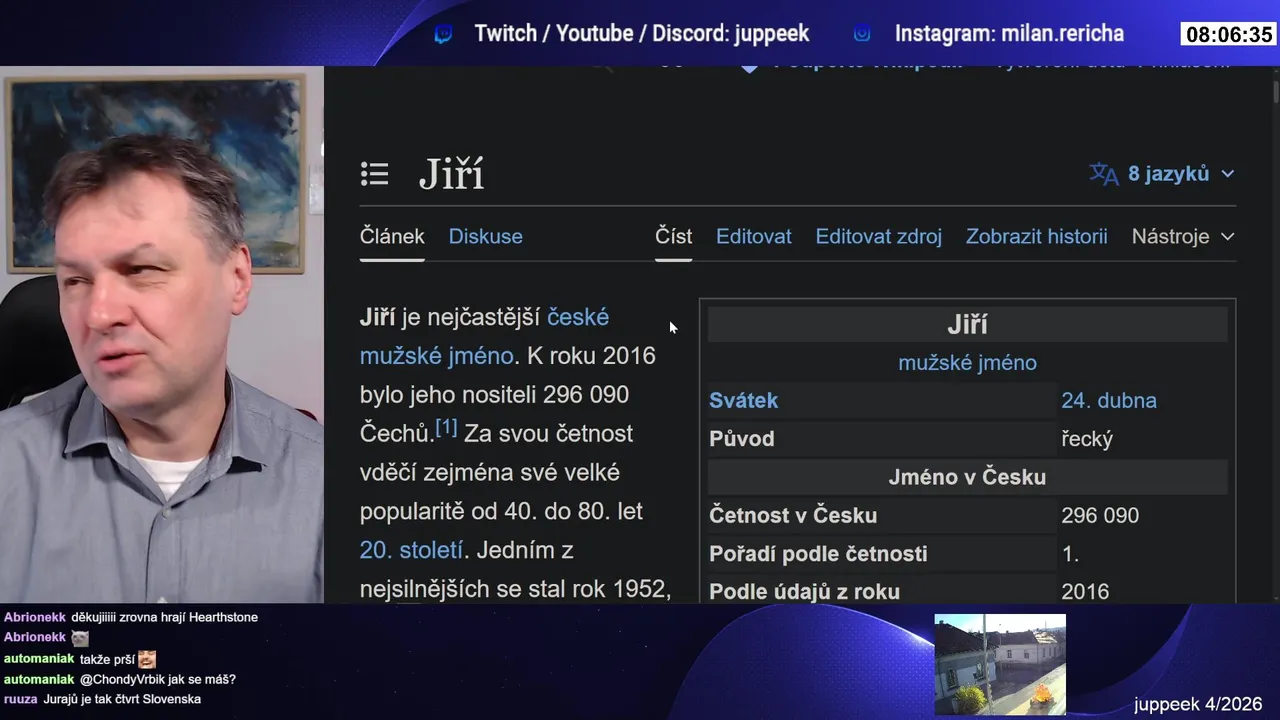Switch to the Článek tab
The width and height of the screenshot is (1280, 720).
[x=392, y=237]
